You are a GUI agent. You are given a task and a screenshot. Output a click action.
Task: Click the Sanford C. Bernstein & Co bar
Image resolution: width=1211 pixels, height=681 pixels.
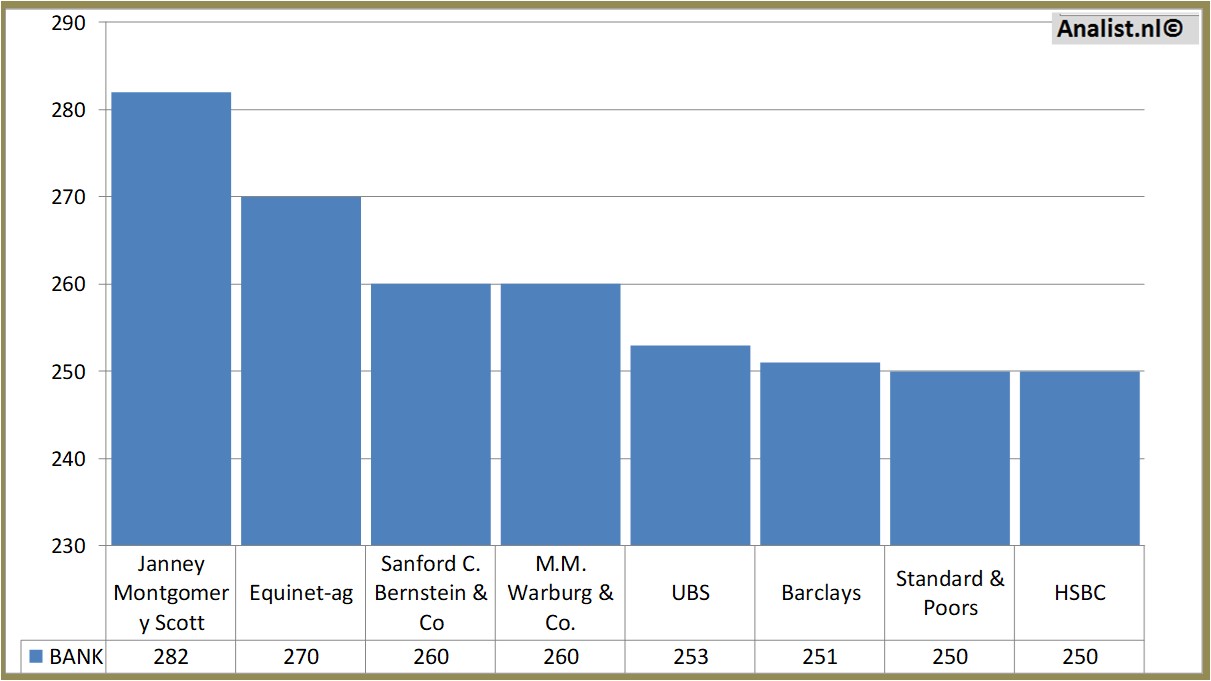coord(431,414)
